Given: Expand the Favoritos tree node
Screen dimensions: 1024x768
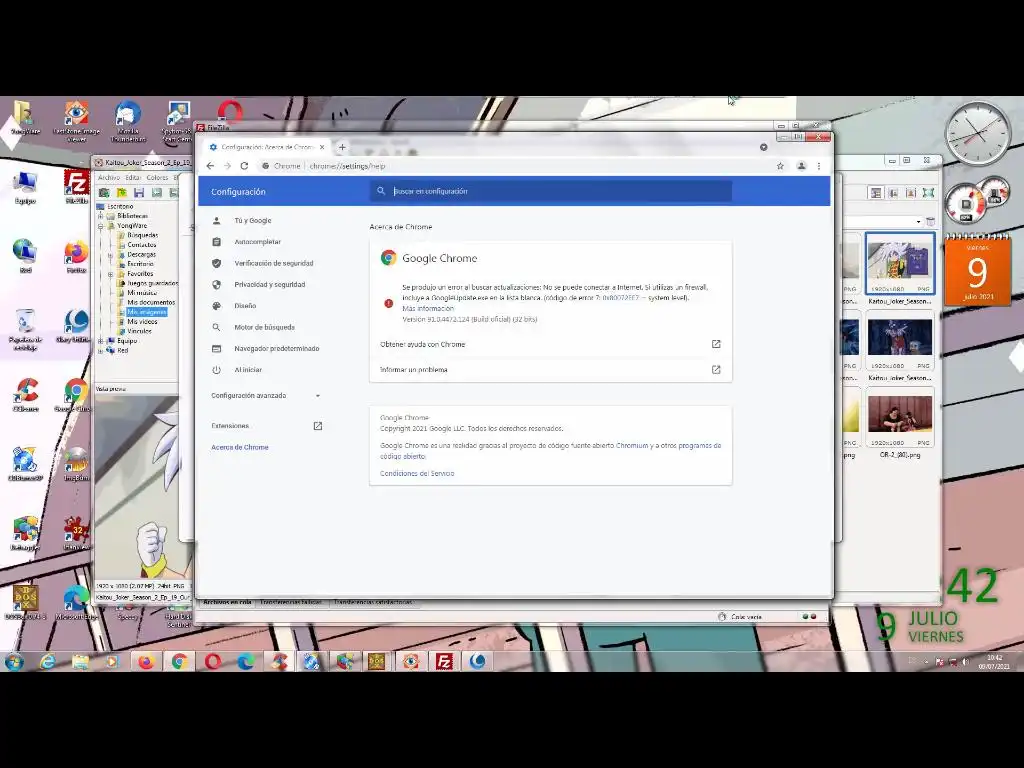Looking at the screenshot, I should click(x=110, y=274).
